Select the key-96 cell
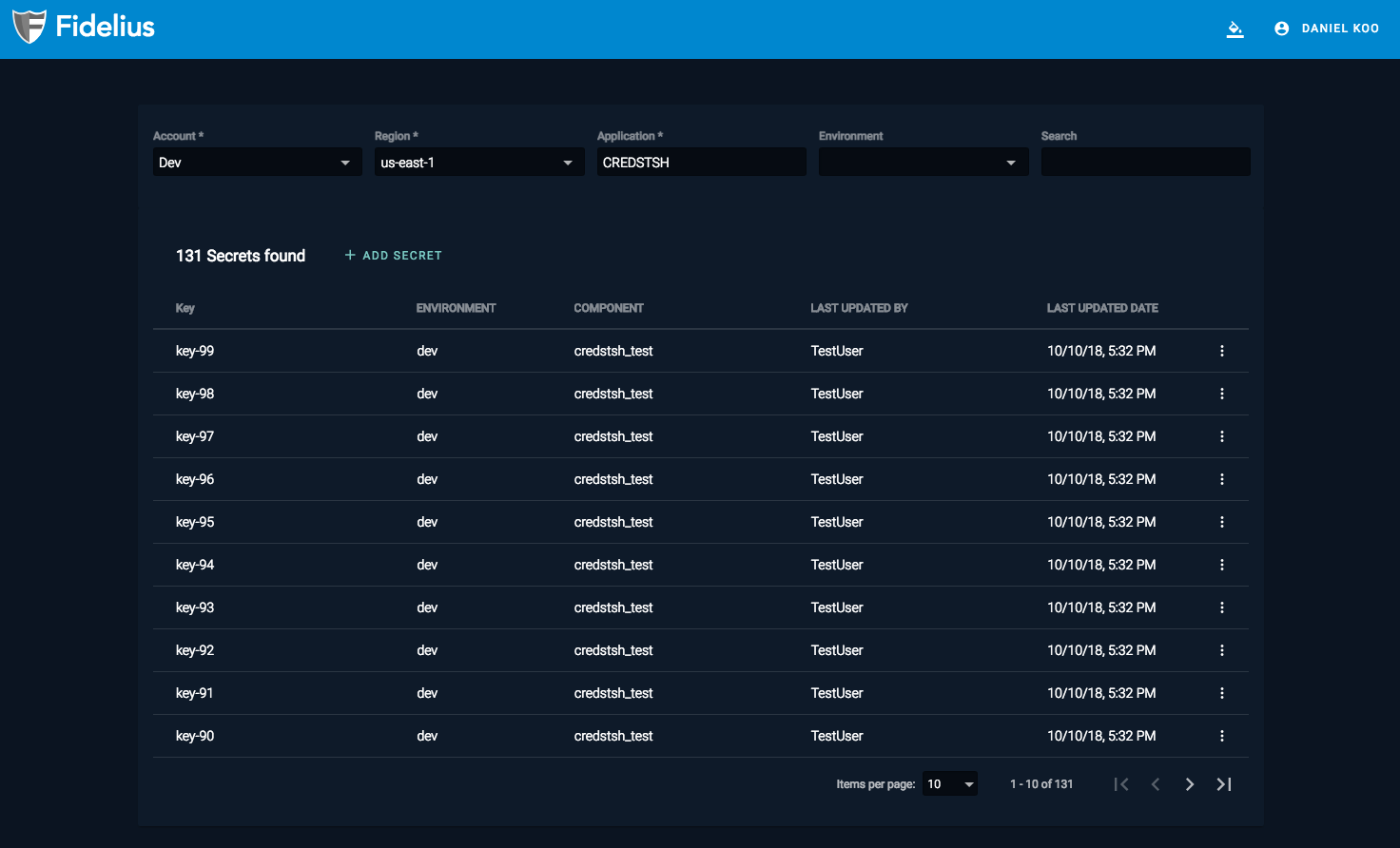 pos(195,479)
